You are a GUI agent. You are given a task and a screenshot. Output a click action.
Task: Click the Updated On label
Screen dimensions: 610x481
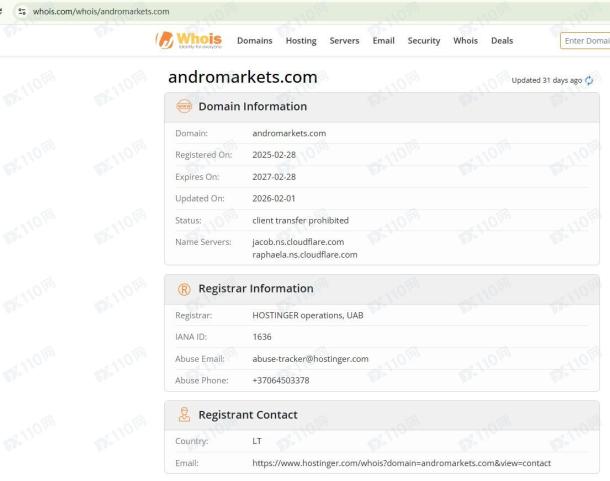tap(200, 198)
